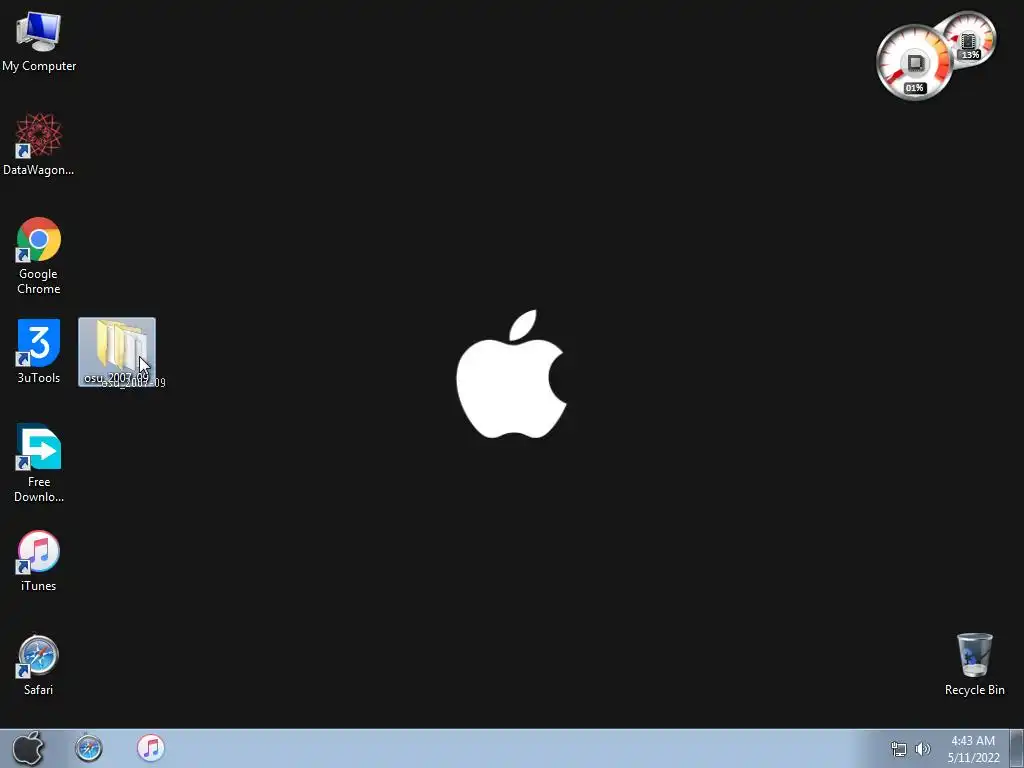This screenshot has width=1024, height=768.
Task: Click the CPU usage gauge gadget
Action: pyautogui.click(x=914, y=63)
